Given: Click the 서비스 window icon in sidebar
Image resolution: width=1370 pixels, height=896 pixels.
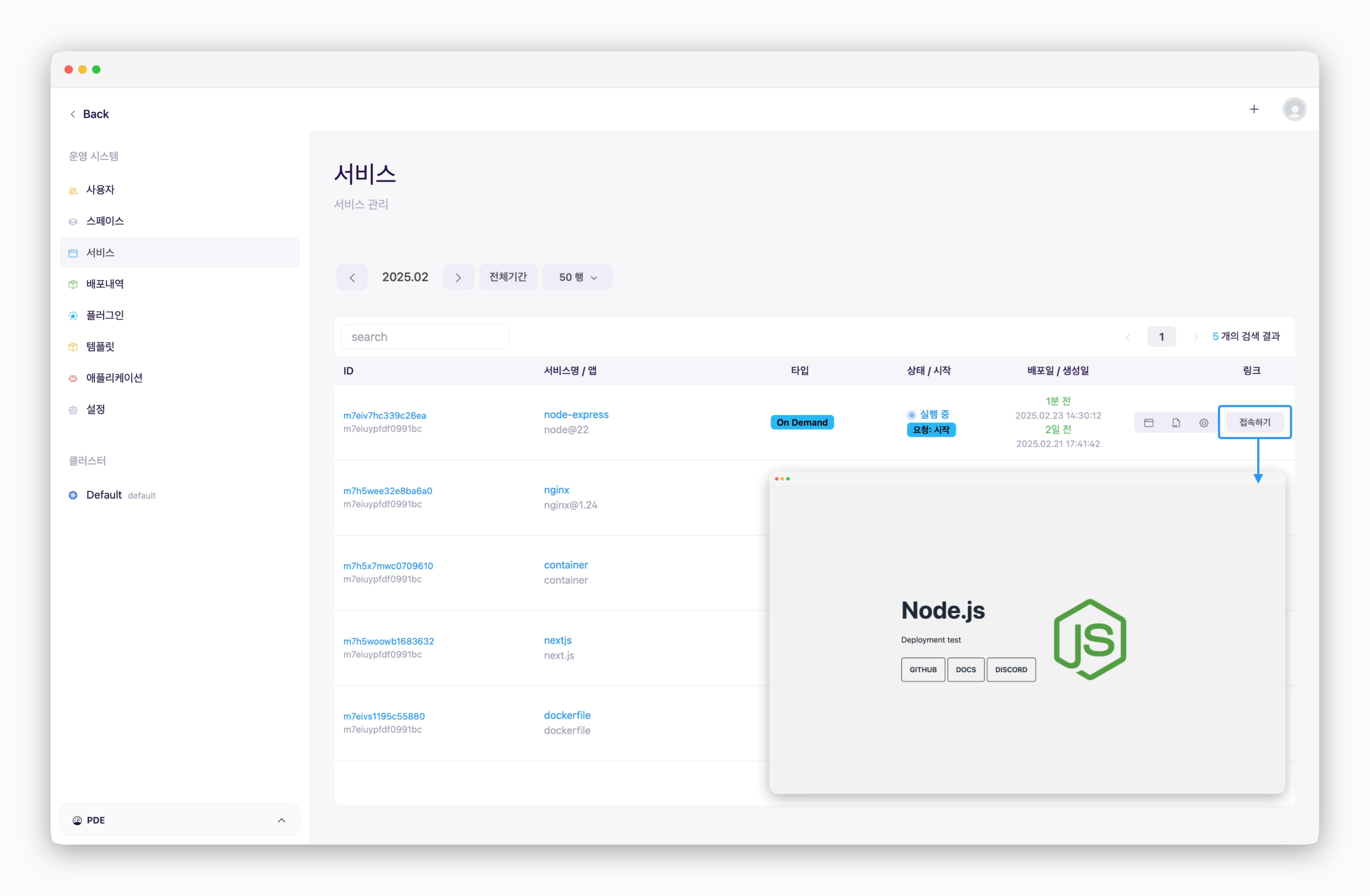Looking at the screenshot, I should (x=73, y=253).
